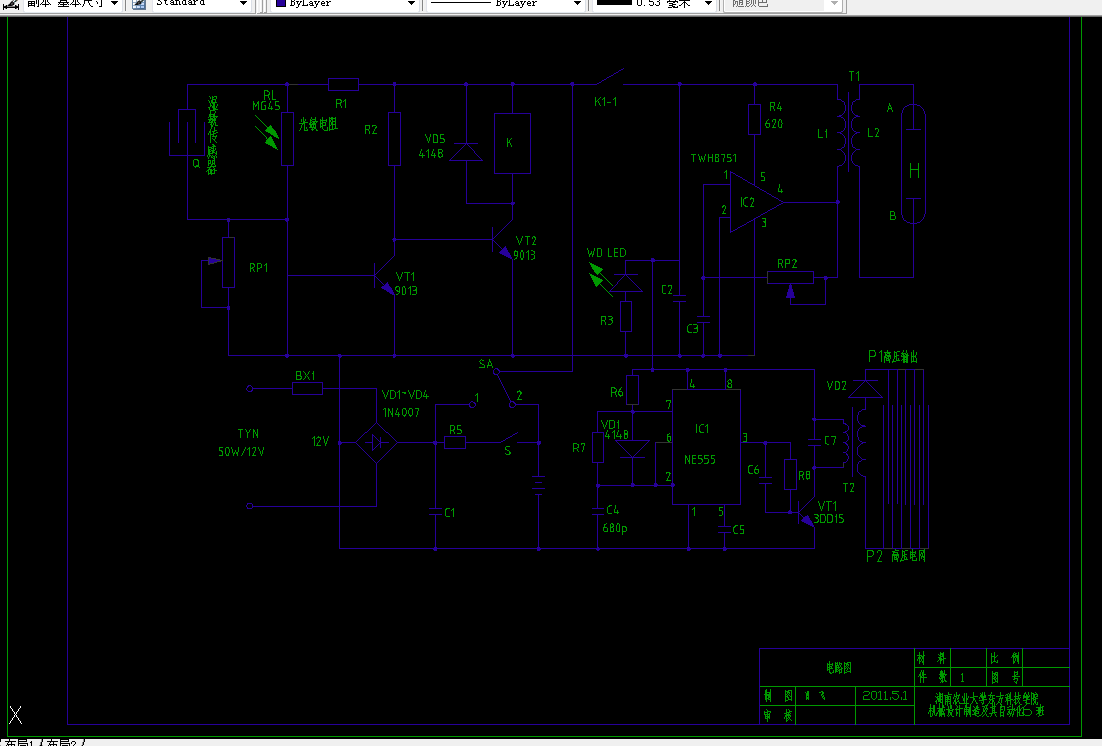The width and height of the screenshot is (1102, 746).
Task: Click the C2 capacitor label
Action: coord(667,290)
